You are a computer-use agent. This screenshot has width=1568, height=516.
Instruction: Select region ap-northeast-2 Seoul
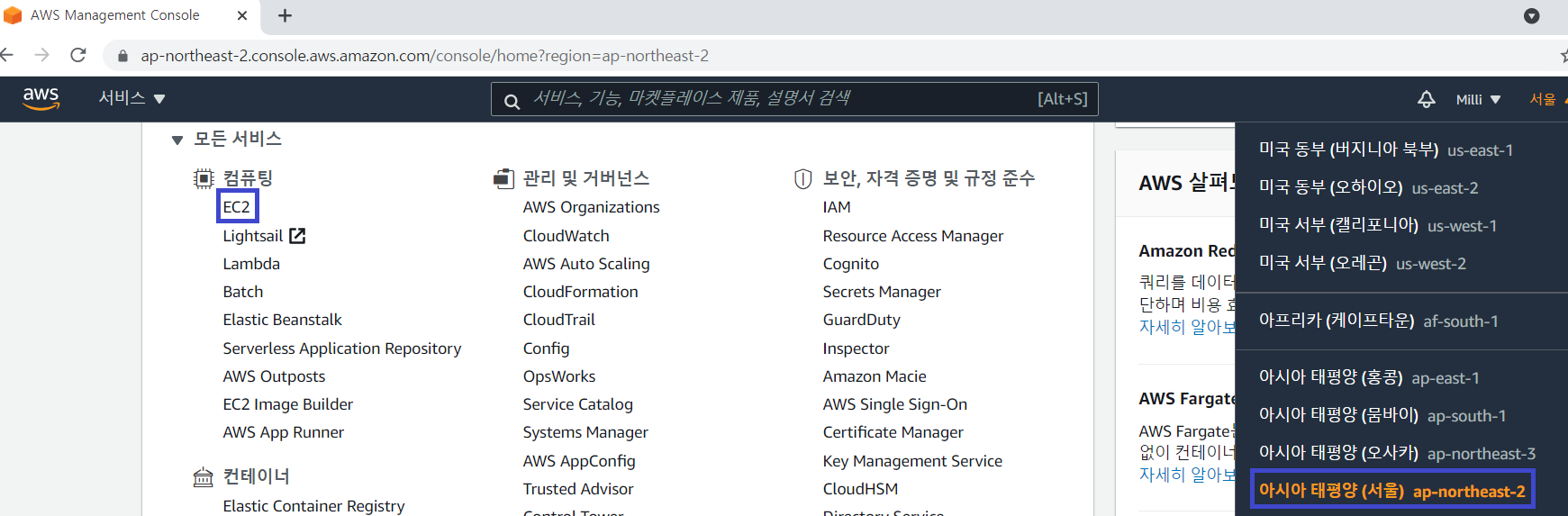(1392, 491)
